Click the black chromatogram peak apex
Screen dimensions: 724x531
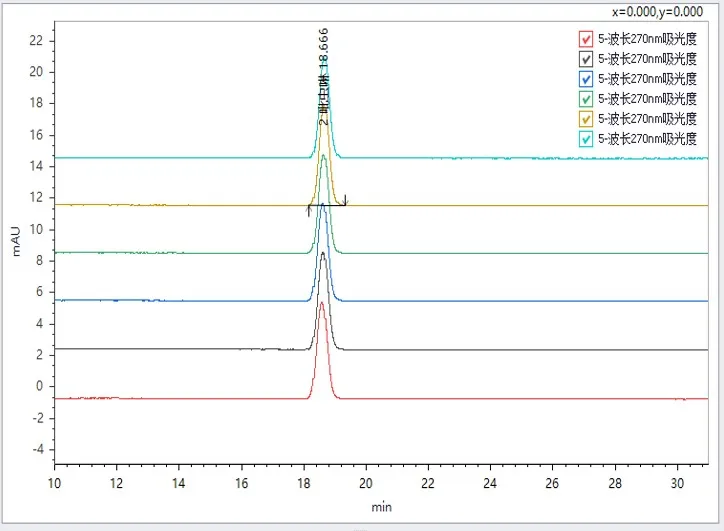(322, 253)
